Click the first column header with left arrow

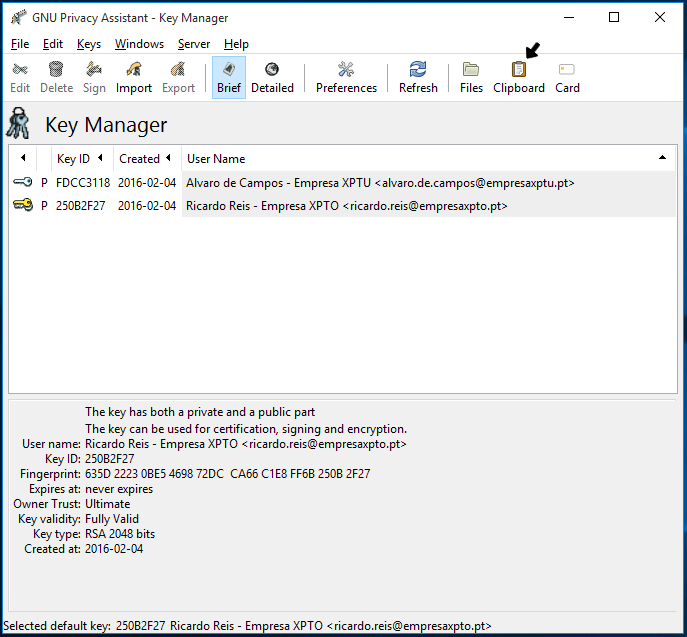(23, 158)
